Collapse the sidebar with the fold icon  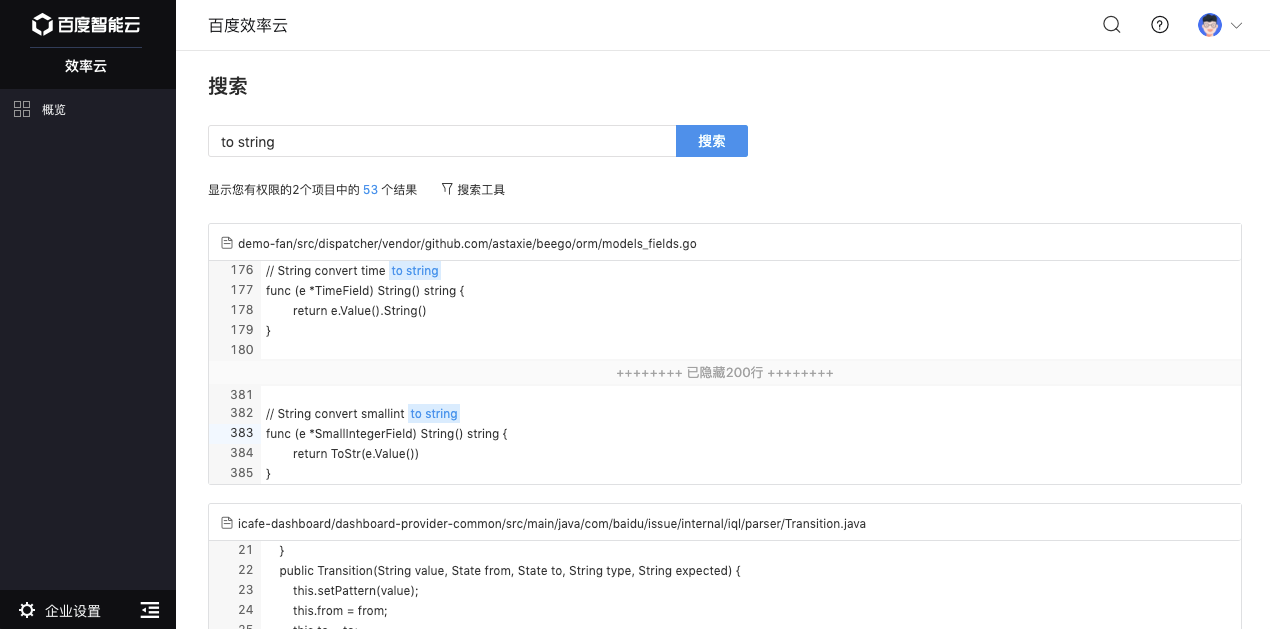150,610
